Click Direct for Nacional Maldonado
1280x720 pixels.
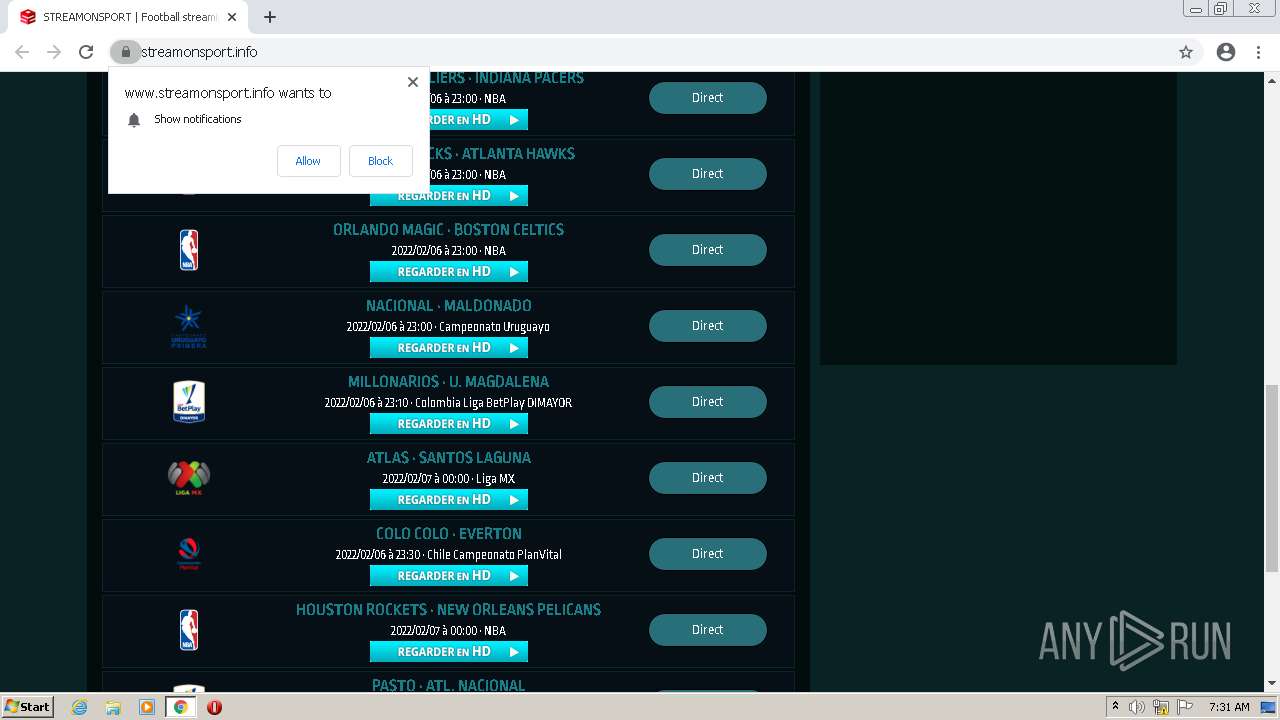pyautogui.click(x=707, y=326)
